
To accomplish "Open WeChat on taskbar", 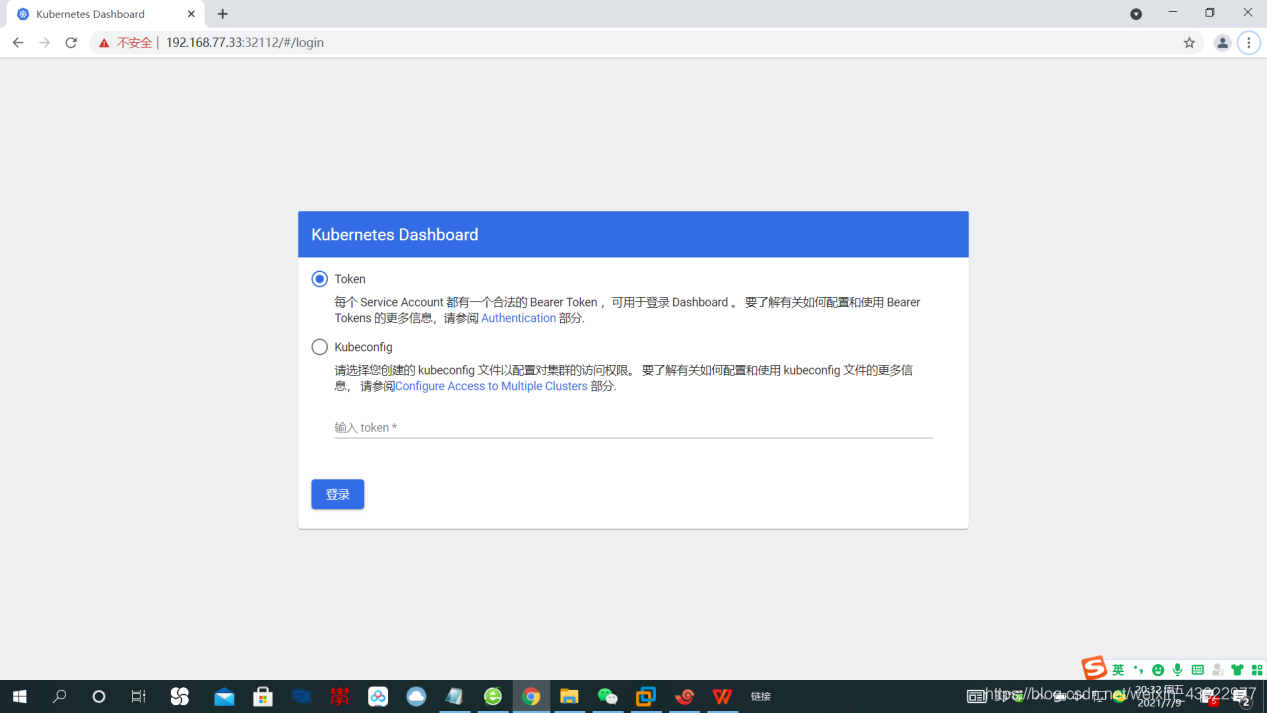I will (608, 696).
